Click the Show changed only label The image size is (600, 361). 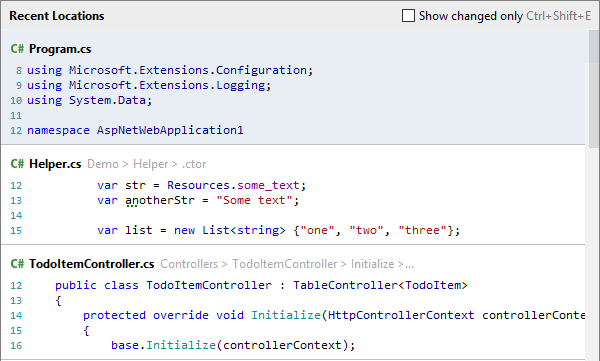point(471,16)
